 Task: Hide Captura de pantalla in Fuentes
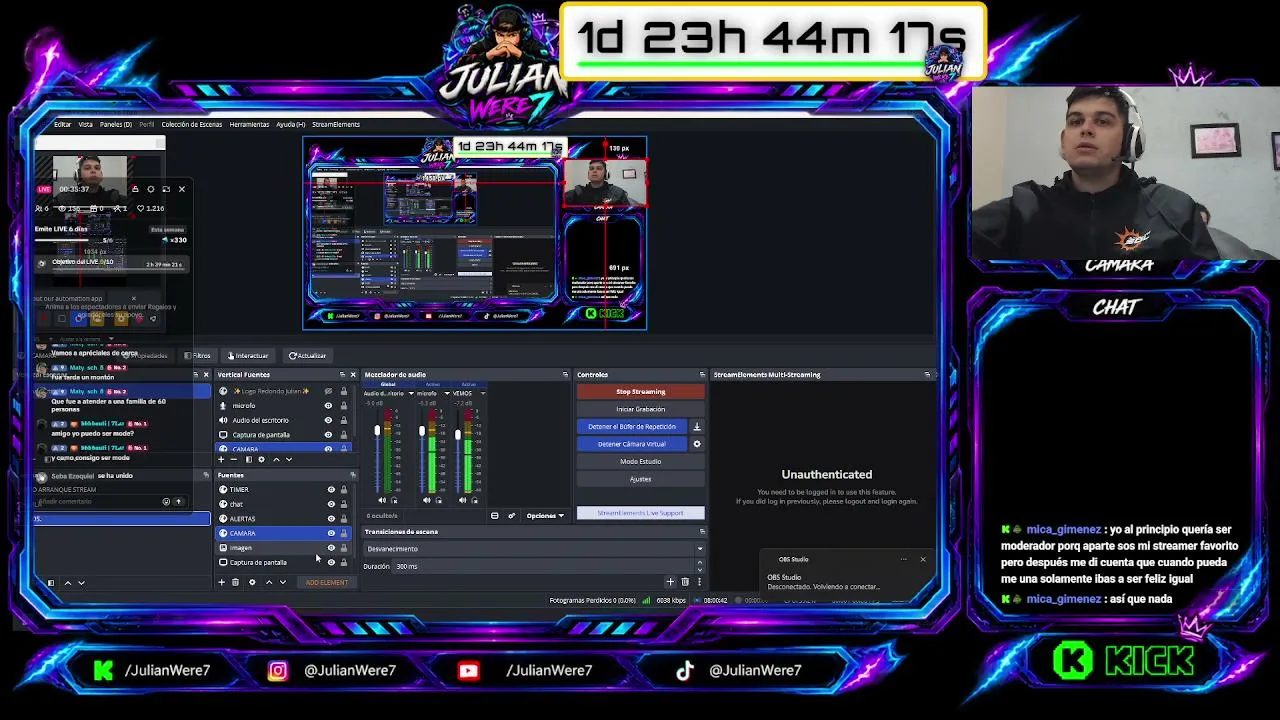tap(331, 562)
